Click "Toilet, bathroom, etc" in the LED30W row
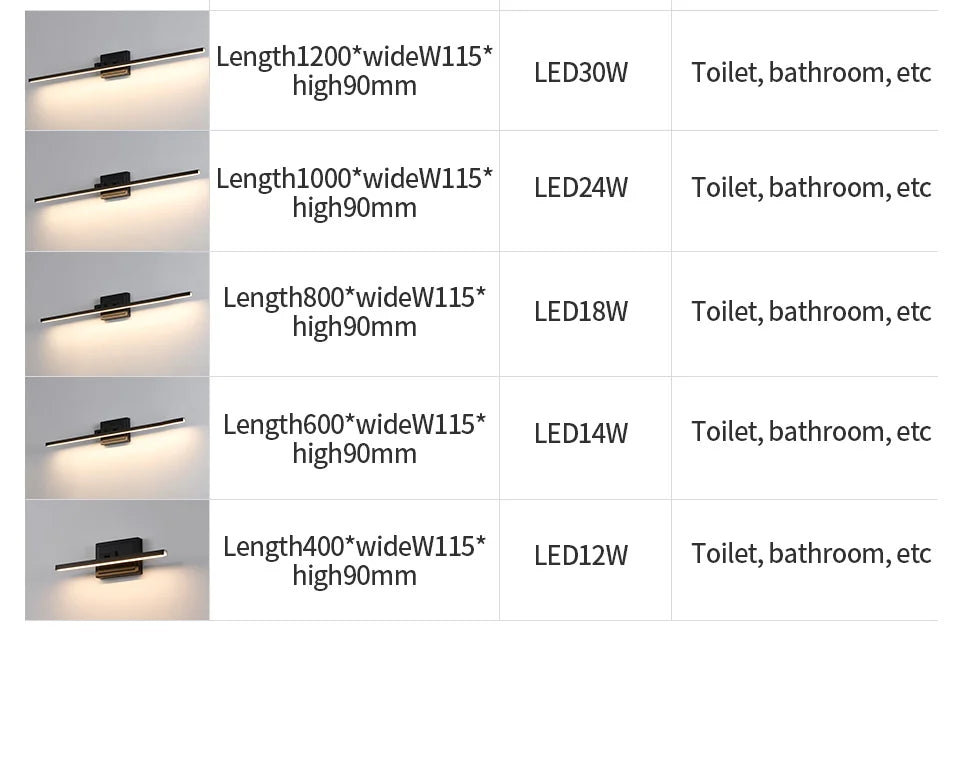The width and height of the screenshot is (960, 778). tap(811, 72)
